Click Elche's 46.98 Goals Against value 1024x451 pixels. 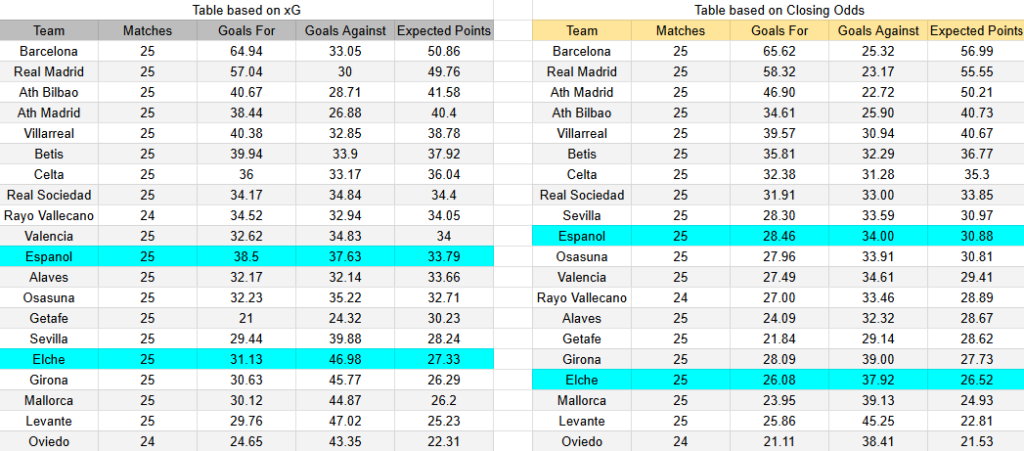(344, 360)
